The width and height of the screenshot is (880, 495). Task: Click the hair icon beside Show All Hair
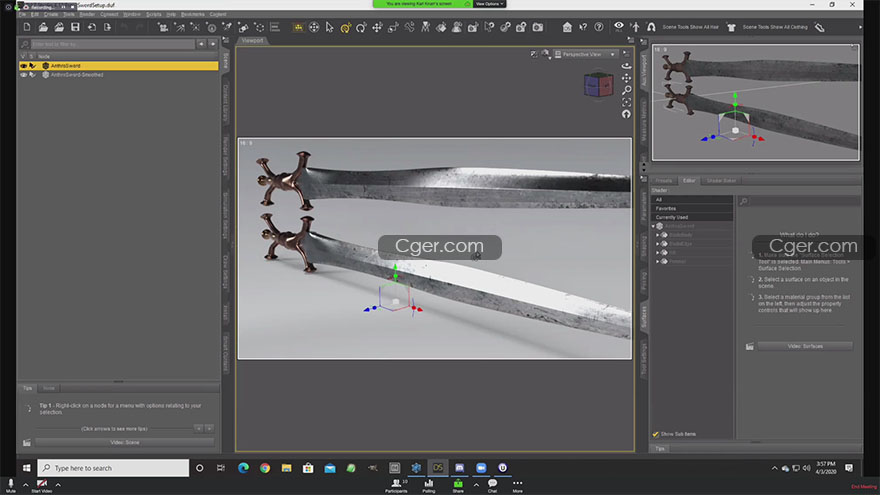651,27
